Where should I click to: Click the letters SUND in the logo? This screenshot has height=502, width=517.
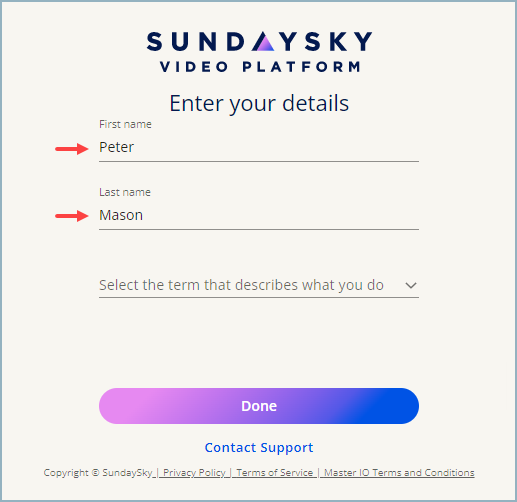pos(196,42)
